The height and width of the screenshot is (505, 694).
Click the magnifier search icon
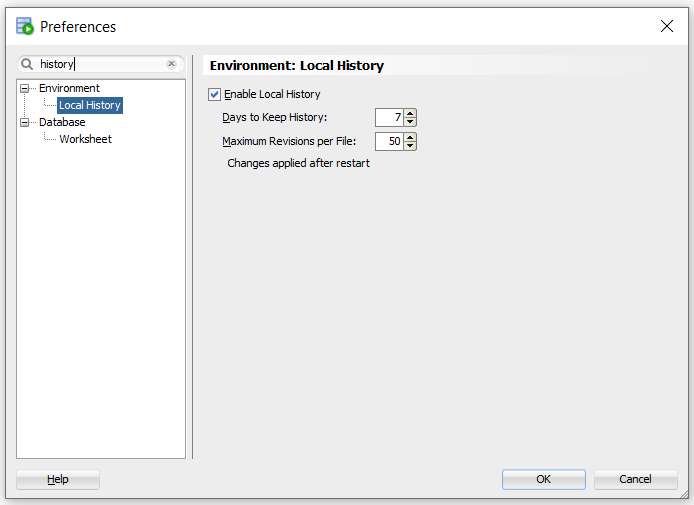(x=27, y=64)
